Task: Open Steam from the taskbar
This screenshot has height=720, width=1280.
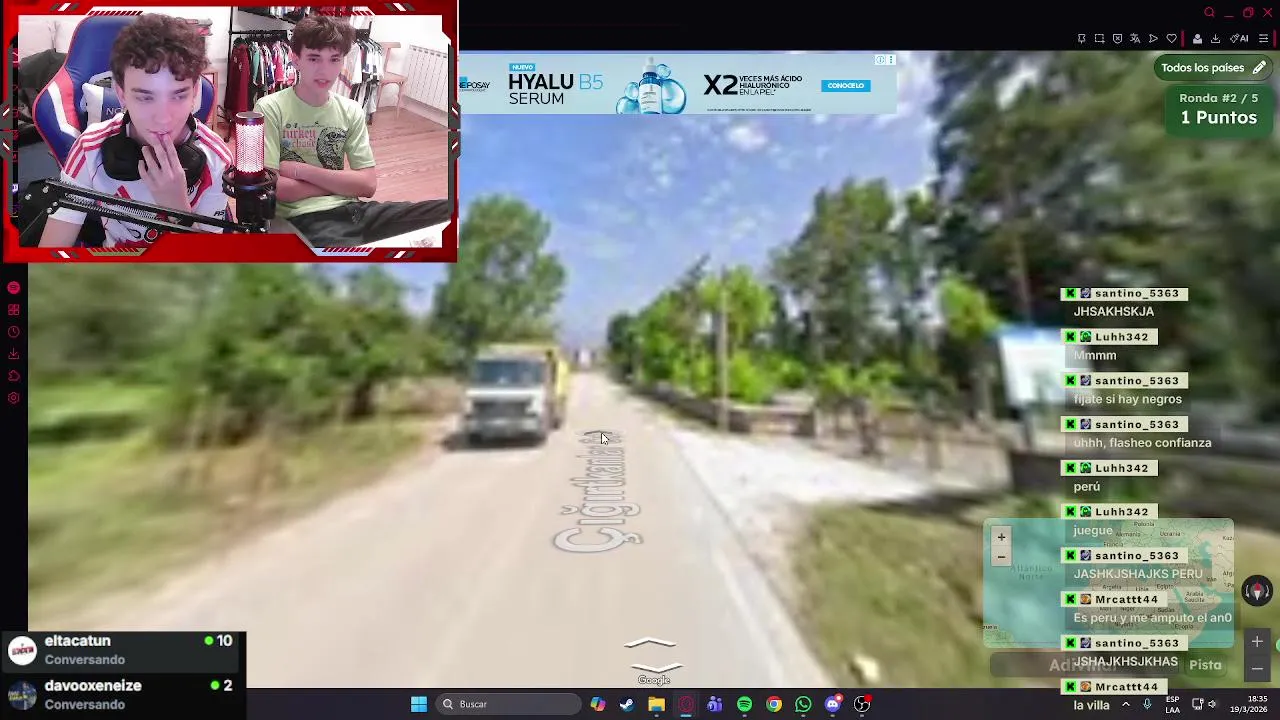Action: [x=627, y=704]
